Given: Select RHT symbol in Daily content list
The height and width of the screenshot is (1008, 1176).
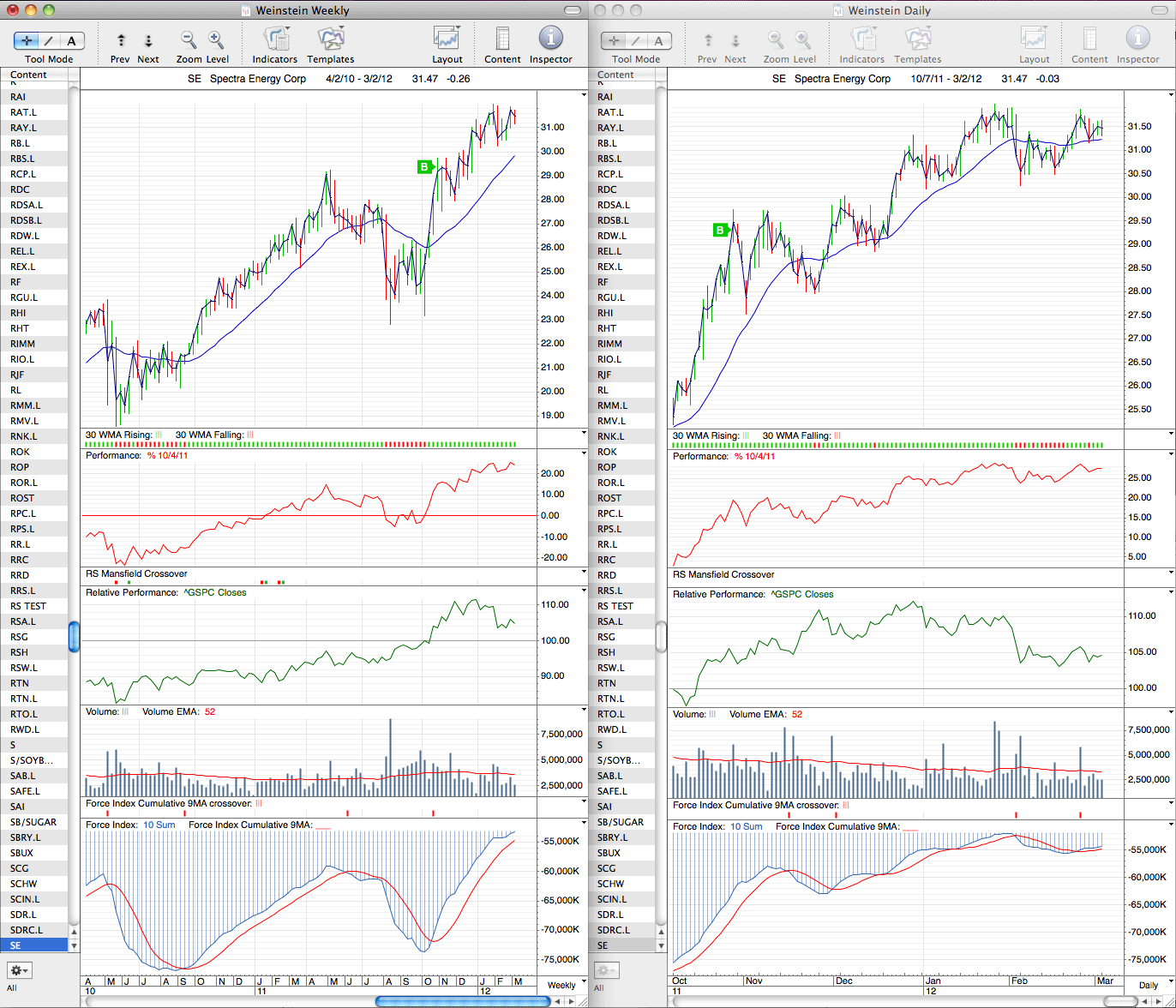Looking at the screenshot, I should (621, 327).
